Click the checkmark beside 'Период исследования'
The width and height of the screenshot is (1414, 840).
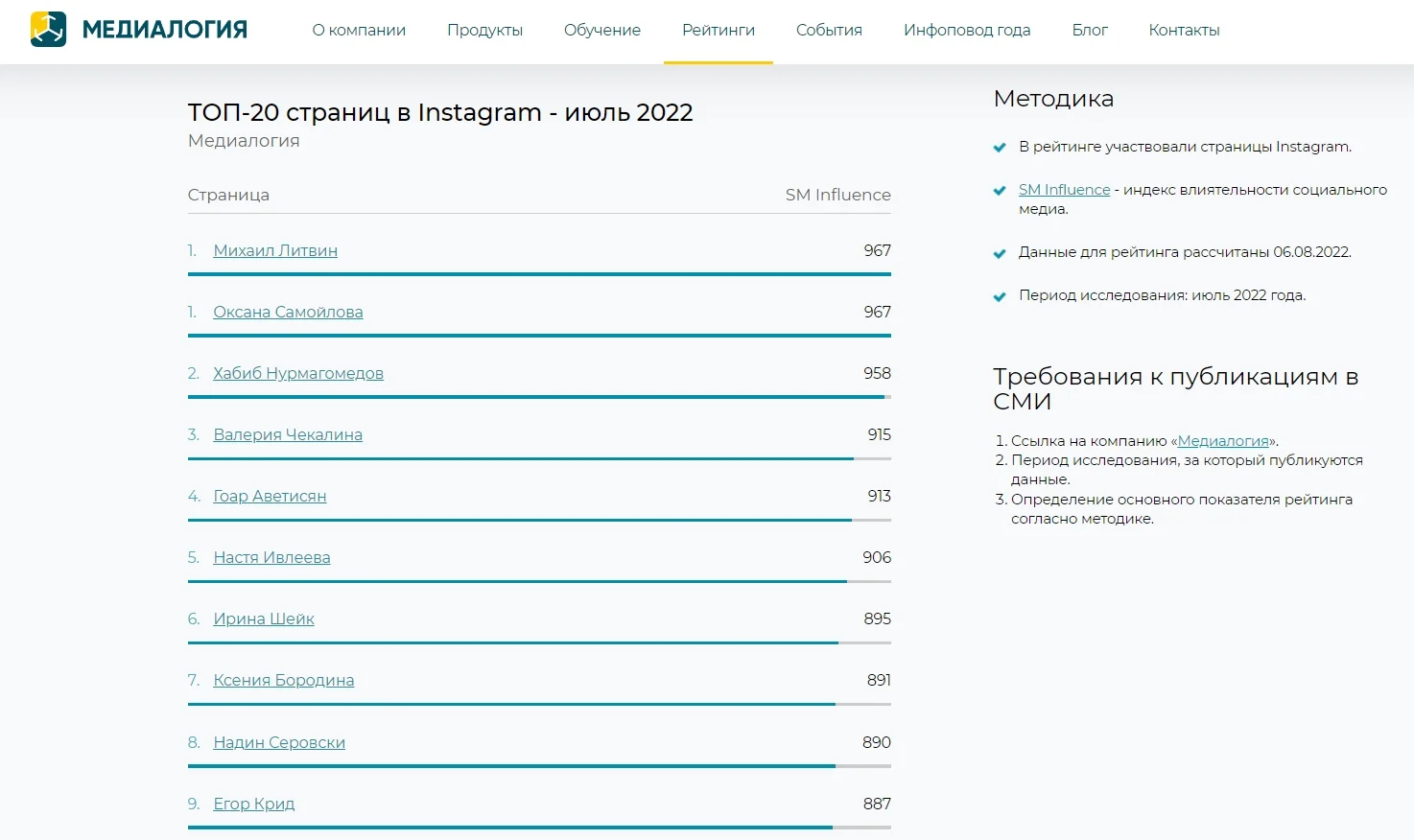coord(1000,296)
